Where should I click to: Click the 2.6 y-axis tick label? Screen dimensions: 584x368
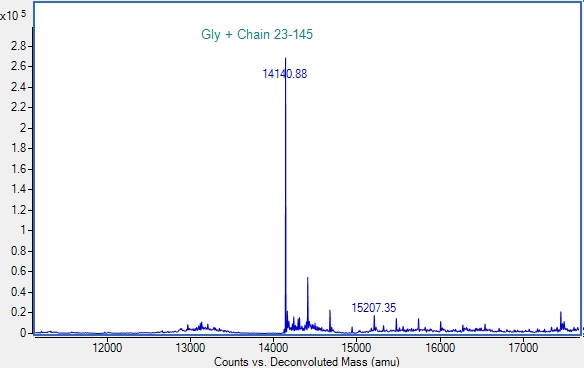19,66
